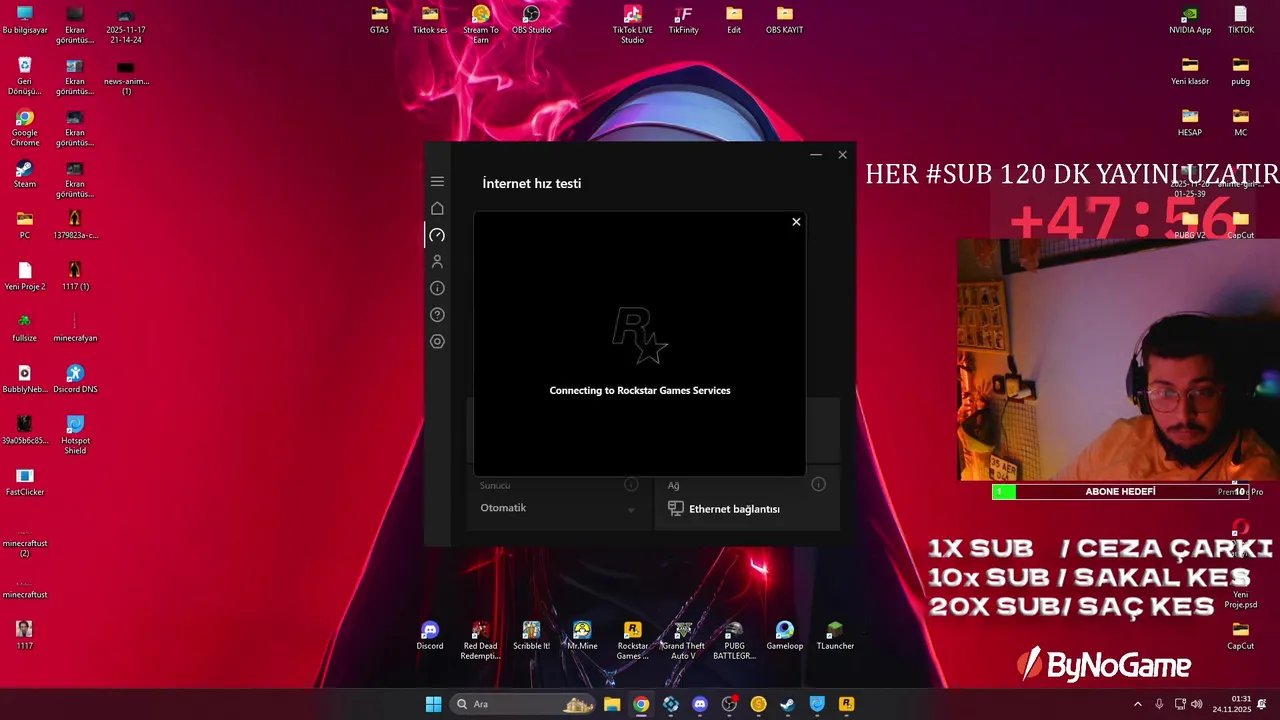The width and height of the screenshot is (1280, 720).
Task: Open the profile icon in the app sidebar
Action: point(437,261)
